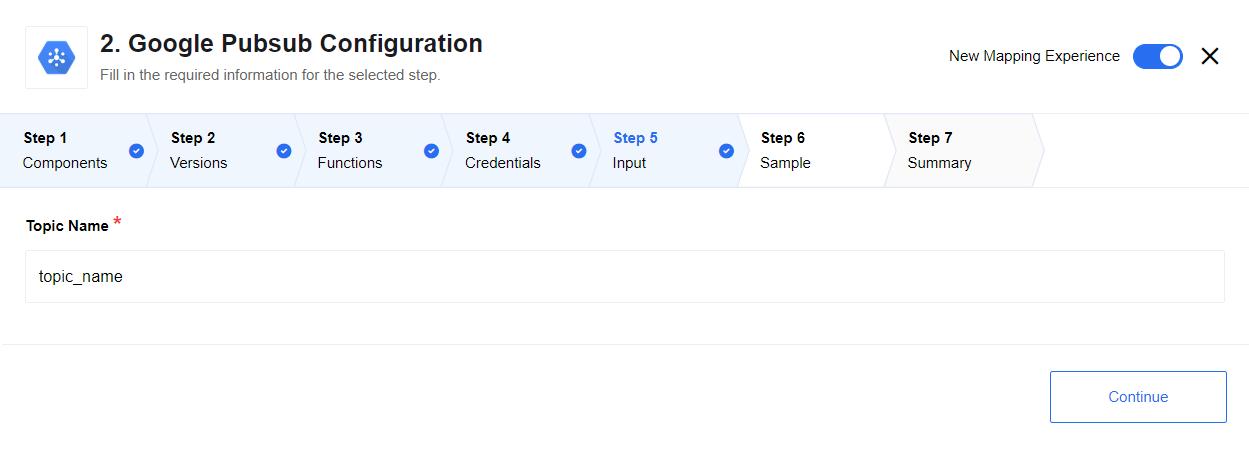
Task: Click the checkmark icon on Step 5 Input
Action: point(726,151)
